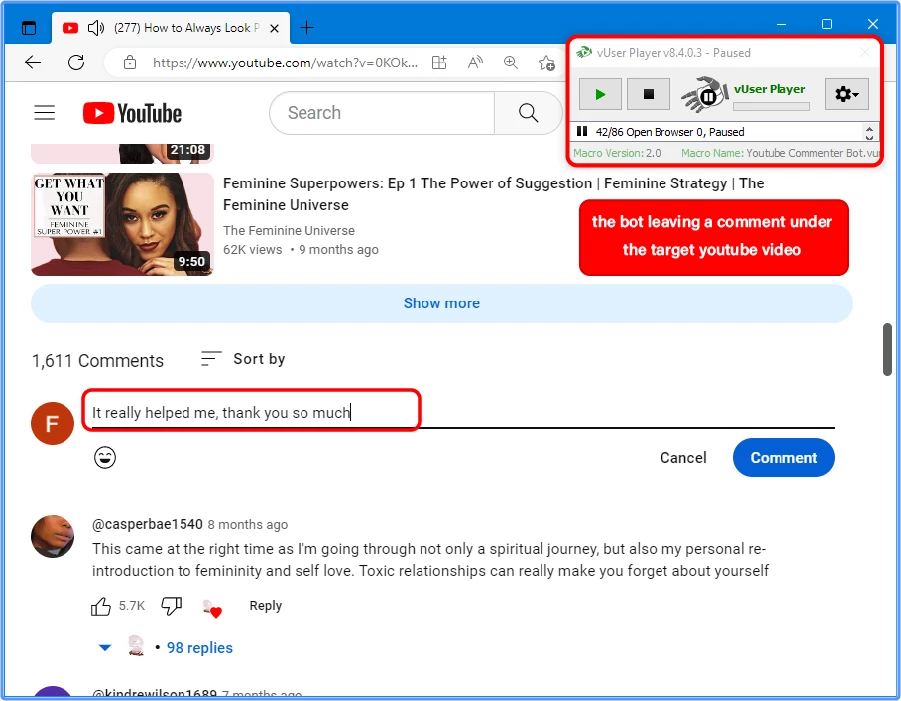Click the 42/86 Open Browser 0, Paused status
The width and height of the screenshot is (901, 701).
point(669,132)
